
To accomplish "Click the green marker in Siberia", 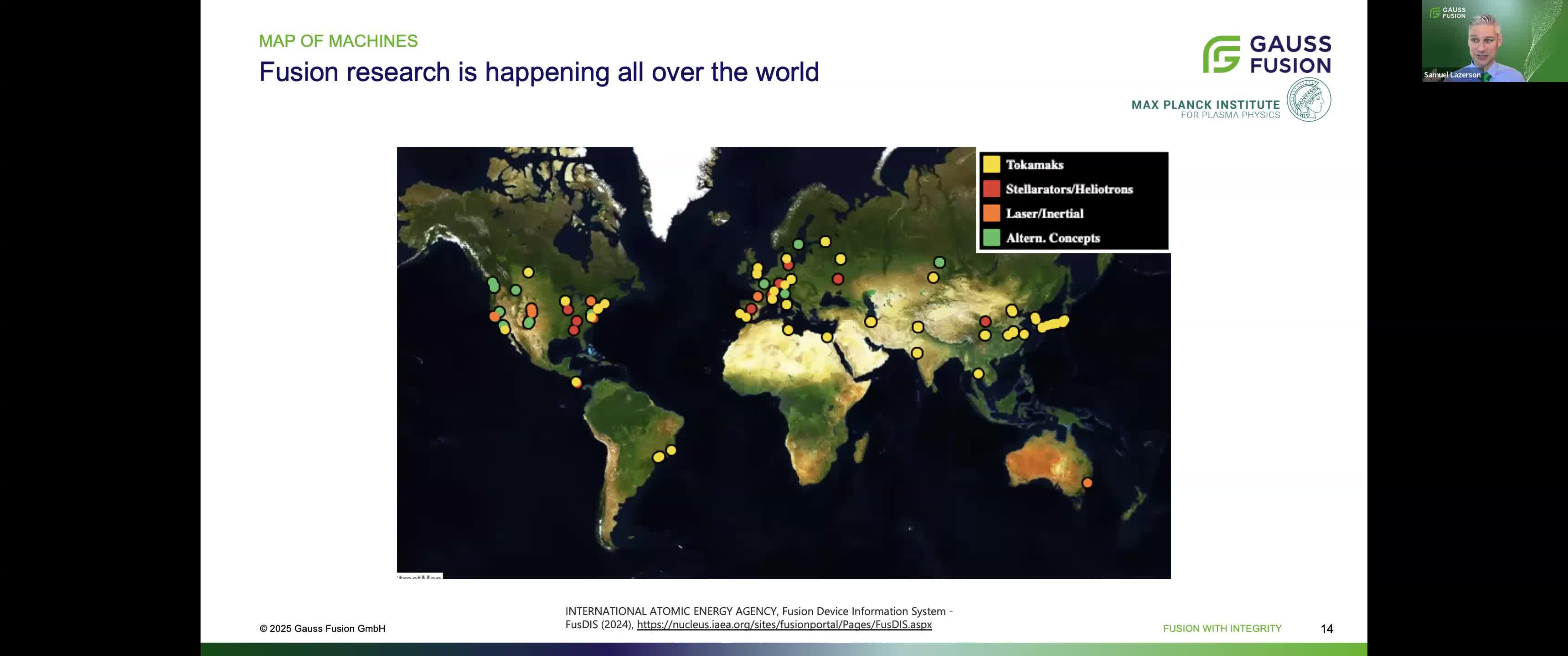I will point(939,262).
